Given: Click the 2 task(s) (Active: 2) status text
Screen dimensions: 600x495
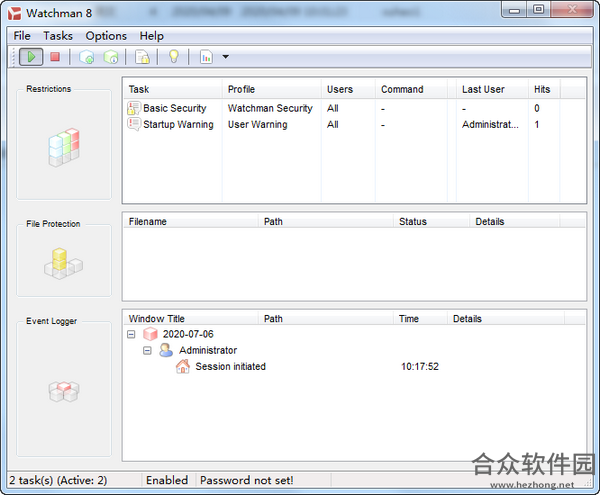Looking at the screenshot, I should (x=58, y=480).
